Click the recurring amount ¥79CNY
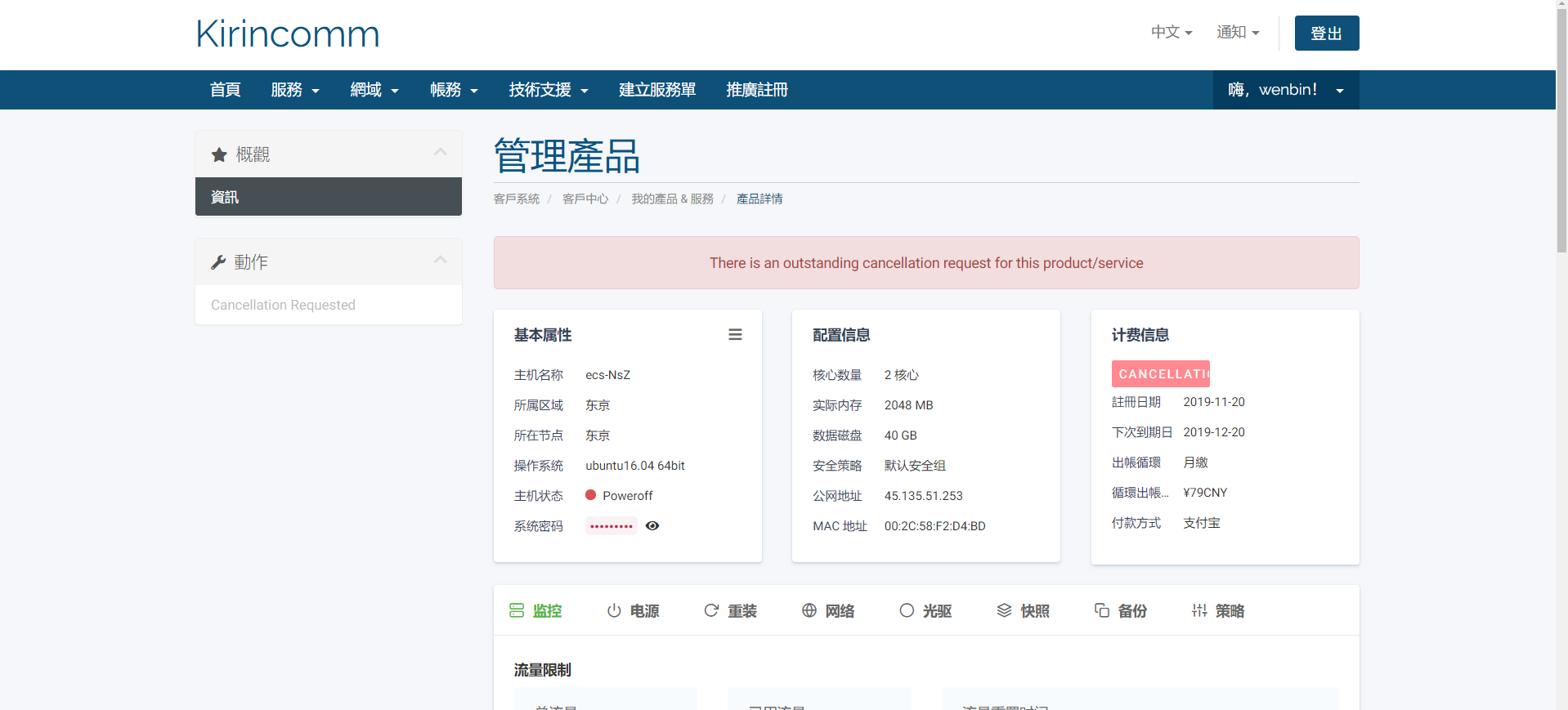Screen dimensions: 1568x710 point(1205,493)
